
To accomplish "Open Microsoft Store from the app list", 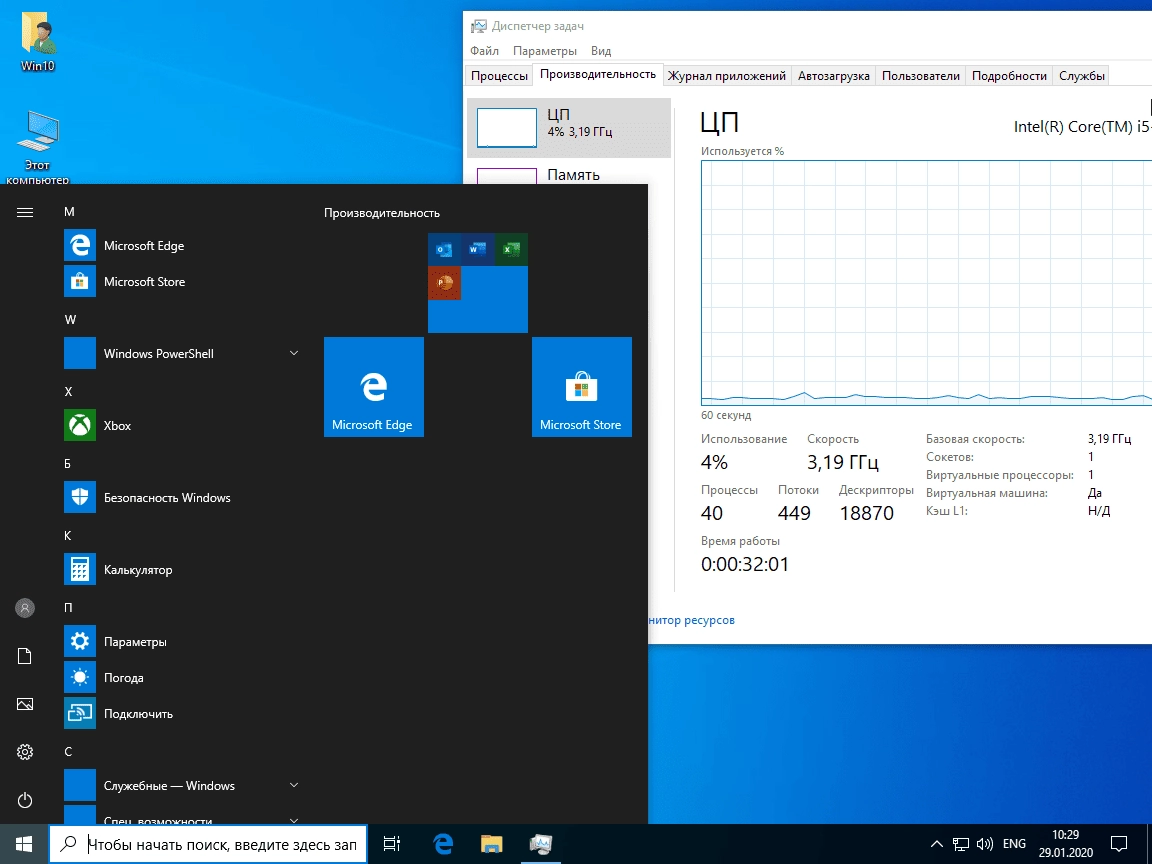I will coord(182,281).
